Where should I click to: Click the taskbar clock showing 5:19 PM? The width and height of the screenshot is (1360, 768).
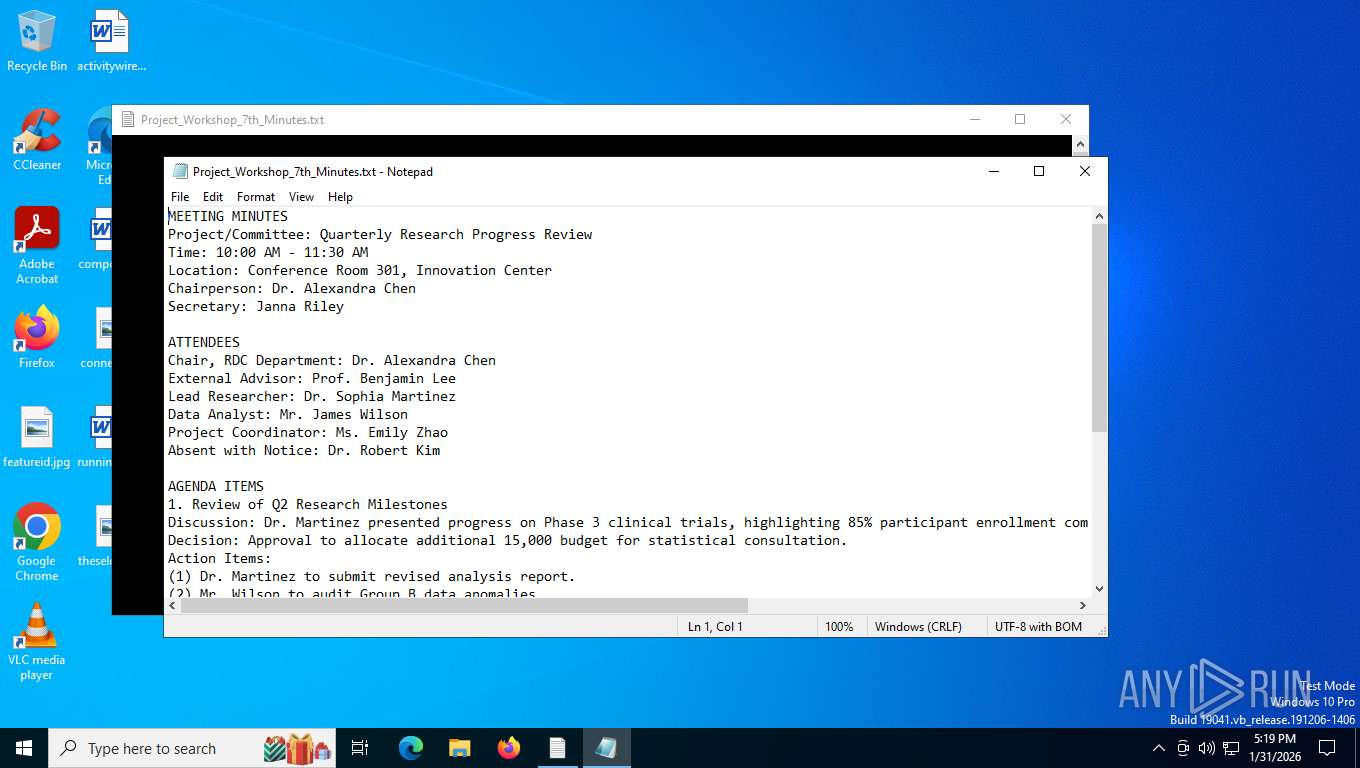tap(1274, 748)
